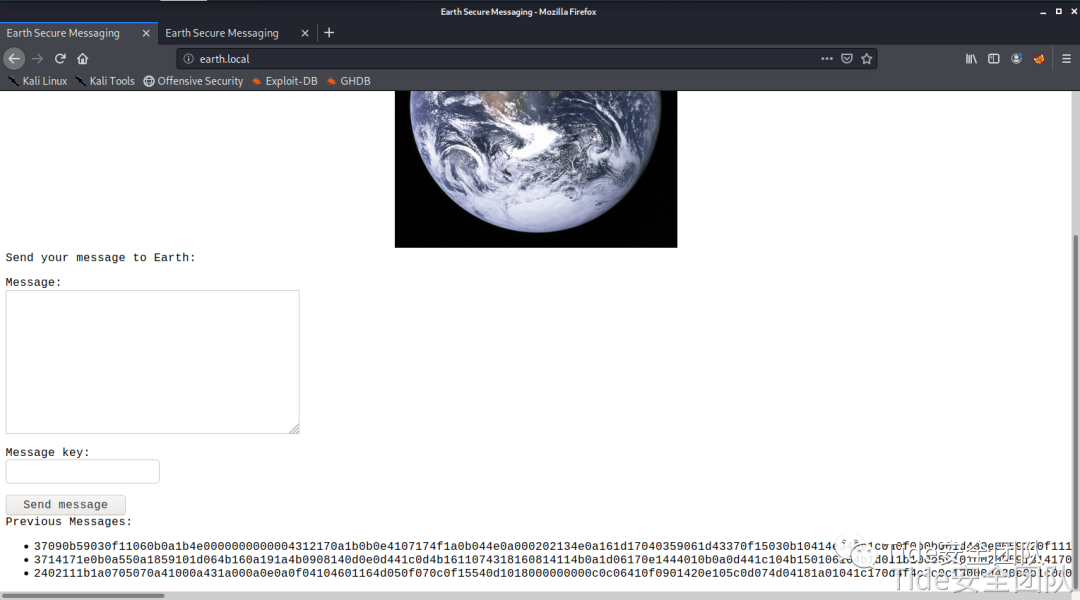Click the Earth globe image
The width and height of the screenshot is (1080, 600).
(x=536, y=169)
